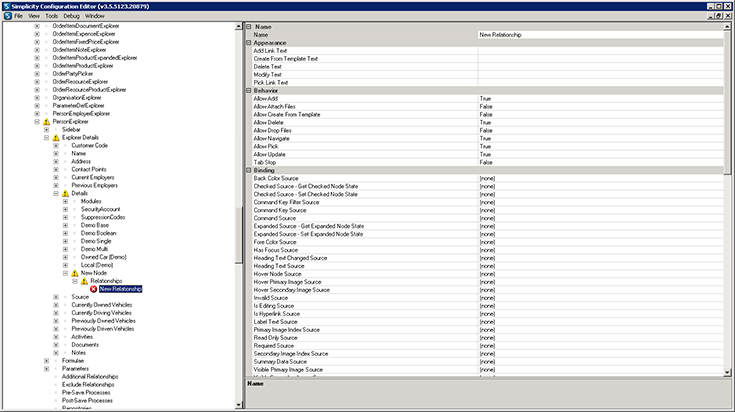Click the warning icon beside Details node
This screenshot has height=412, width=735.
click(65, 194)
